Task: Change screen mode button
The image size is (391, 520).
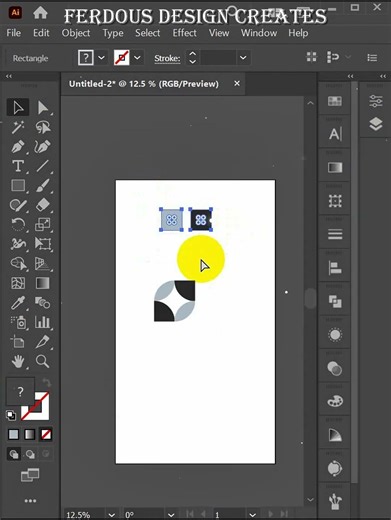Action: [x=30, y=475]
